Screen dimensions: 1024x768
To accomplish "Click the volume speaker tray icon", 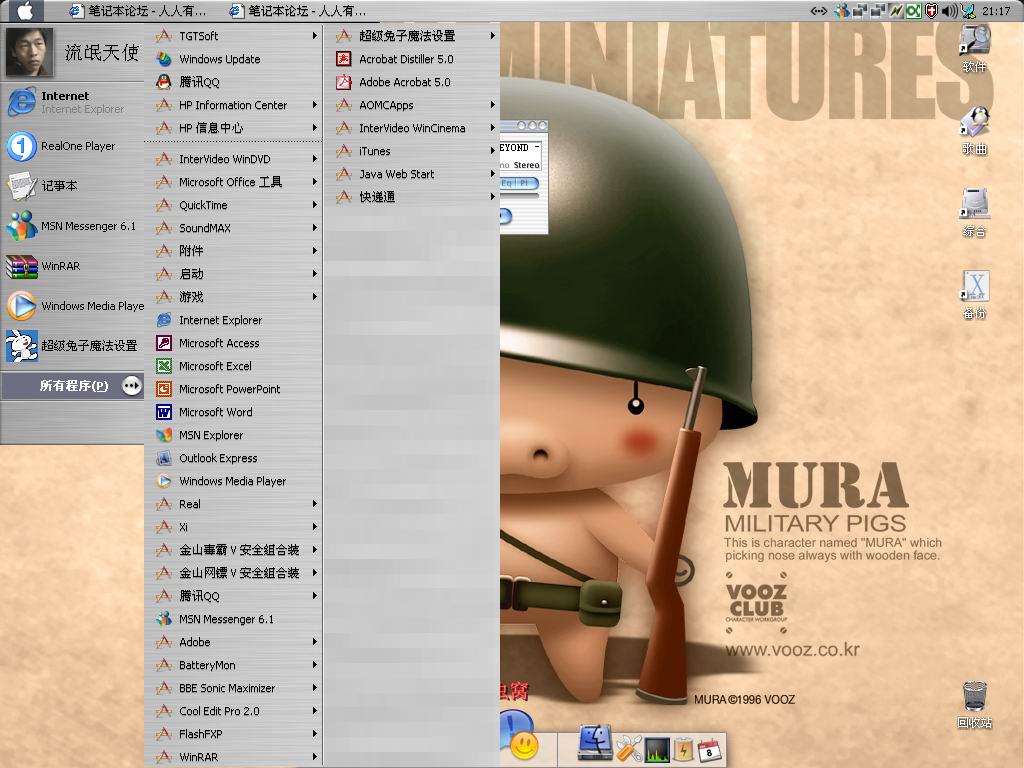I will 950,10.
